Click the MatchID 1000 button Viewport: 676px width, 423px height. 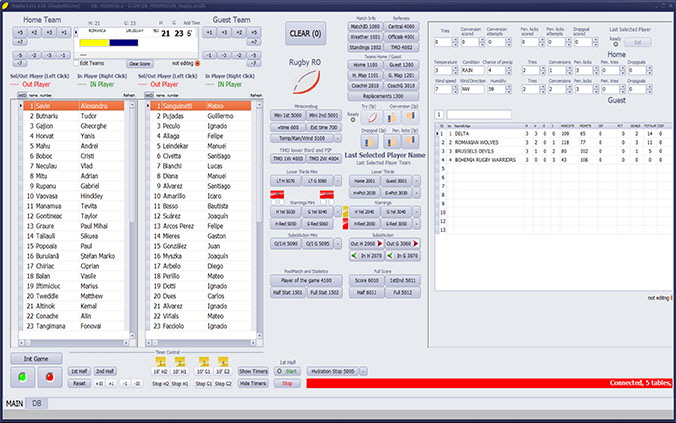[x=365, y=26]
